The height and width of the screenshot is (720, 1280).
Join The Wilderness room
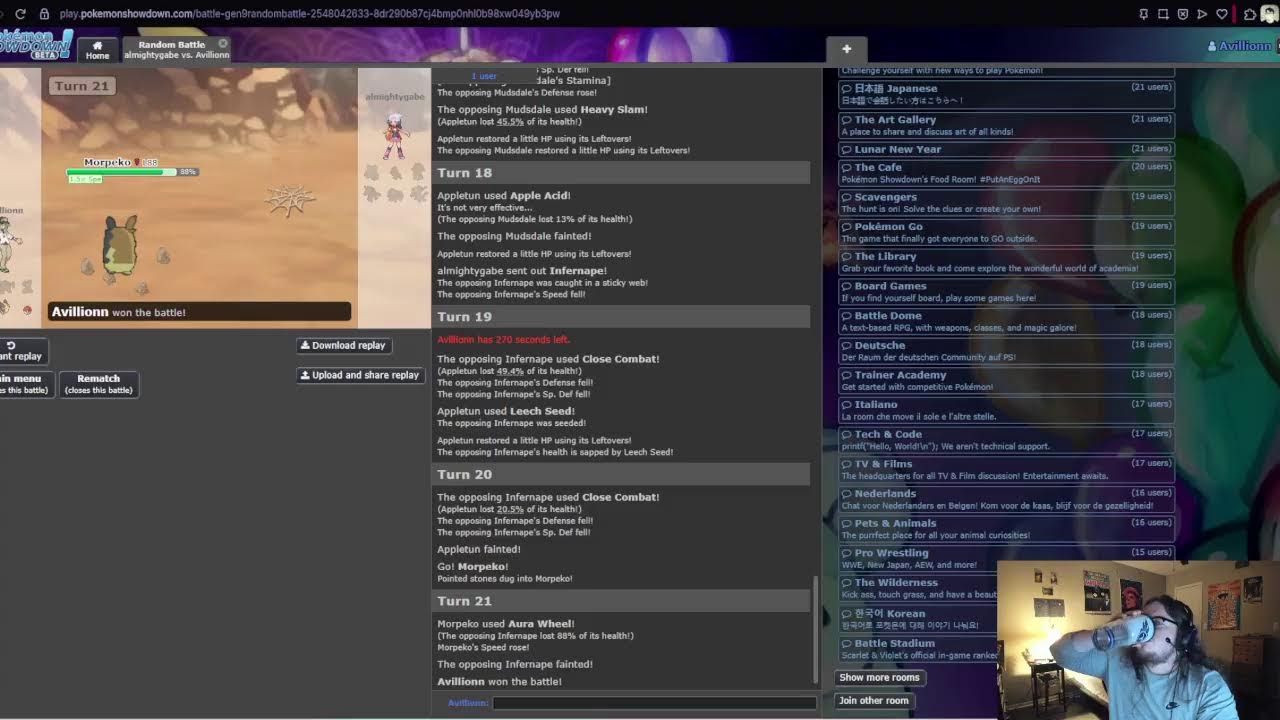[918, 588]
